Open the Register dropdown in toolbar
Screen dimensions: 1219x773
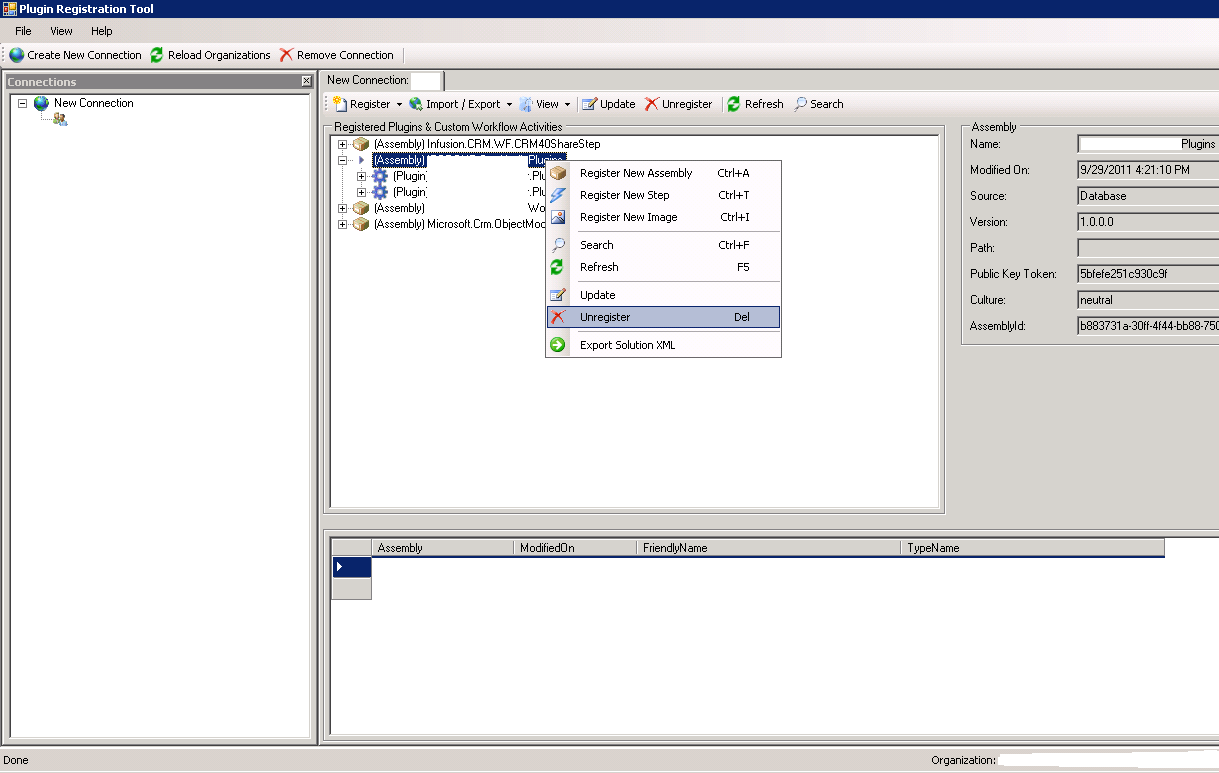tap(399, 104)
